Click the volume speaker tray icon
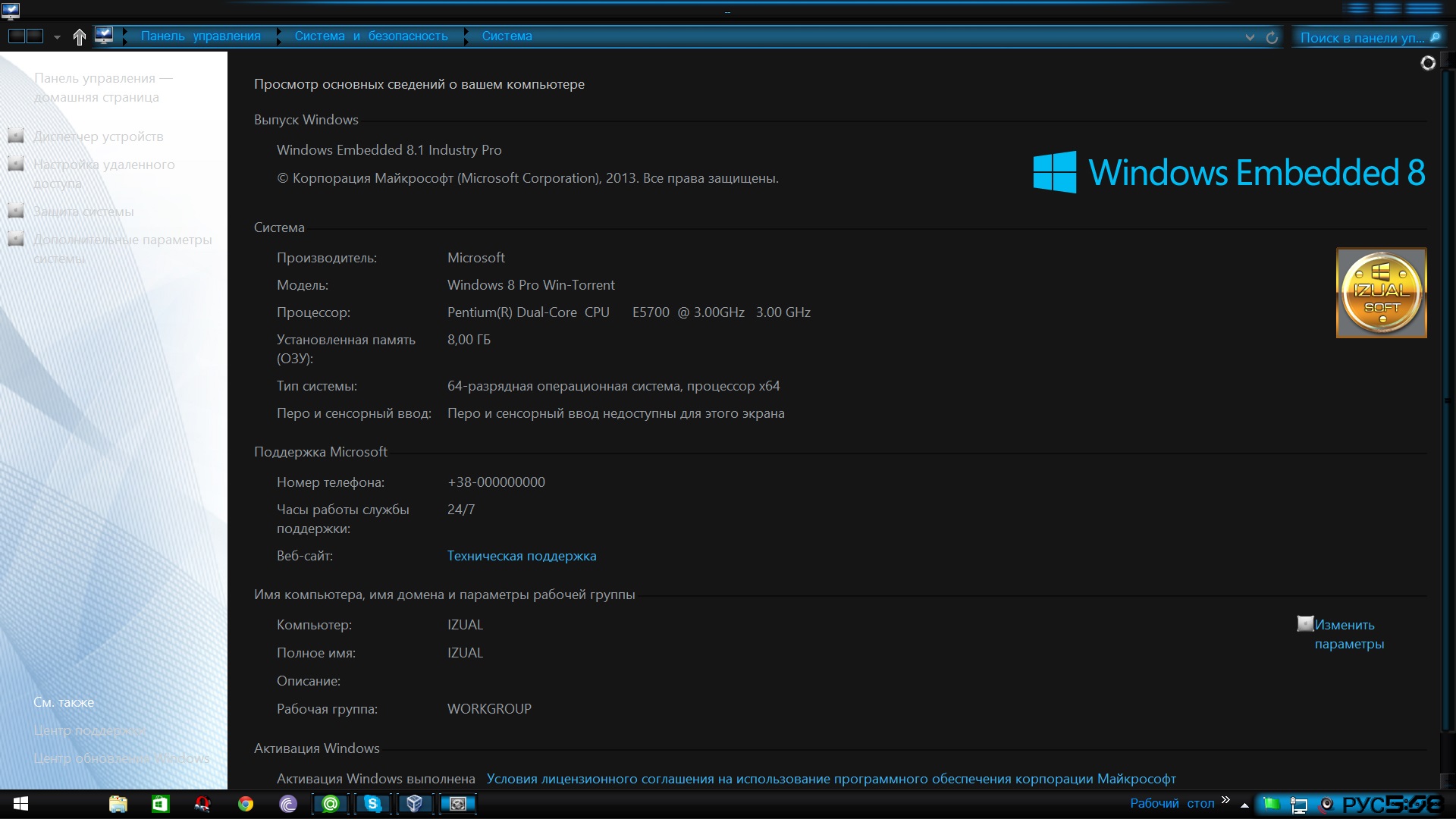Image resolution: width=1456 pixels, height=819 pixels. click(1326, 804)
